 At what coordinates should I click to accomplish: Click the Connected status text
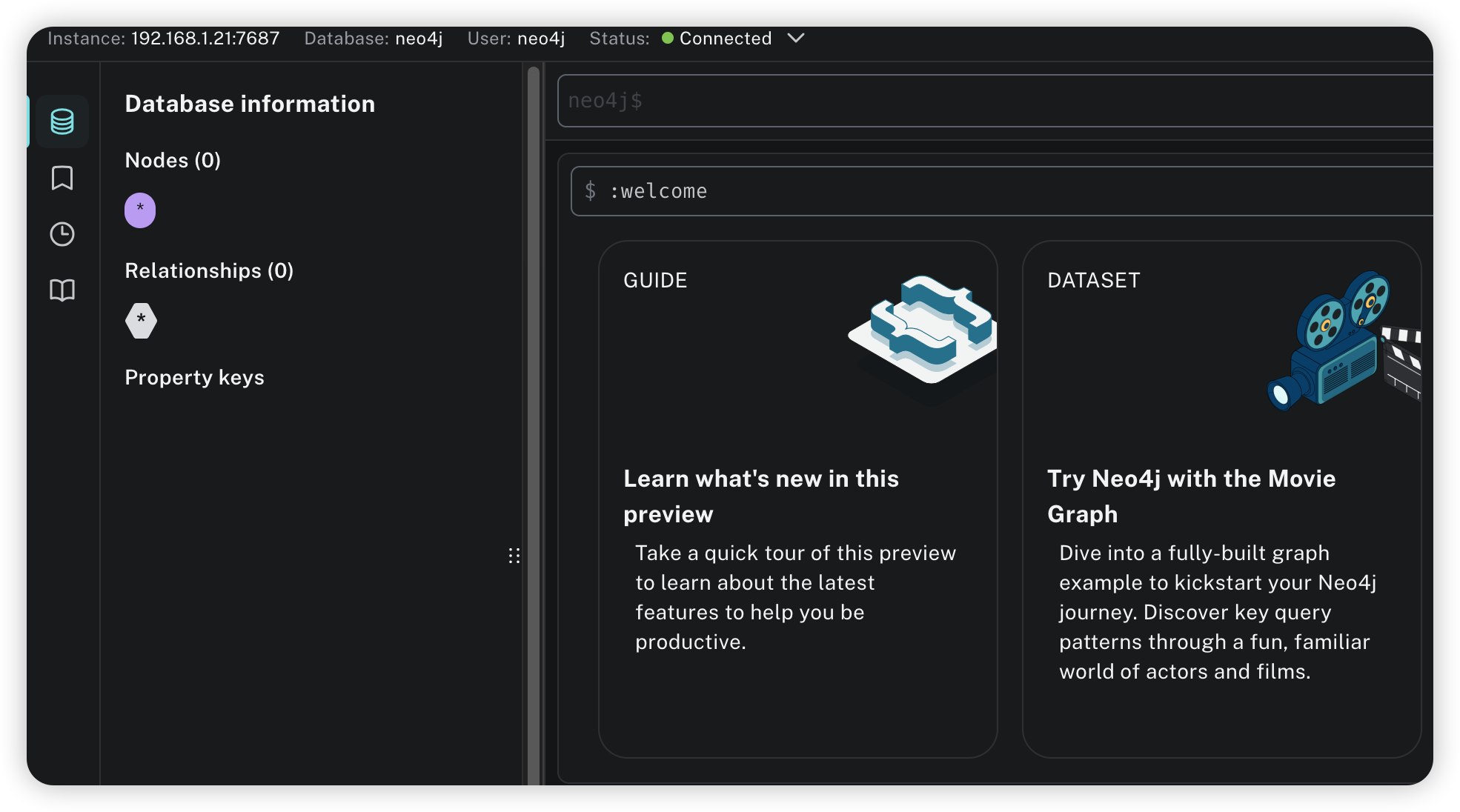click(x=726, y=39)
